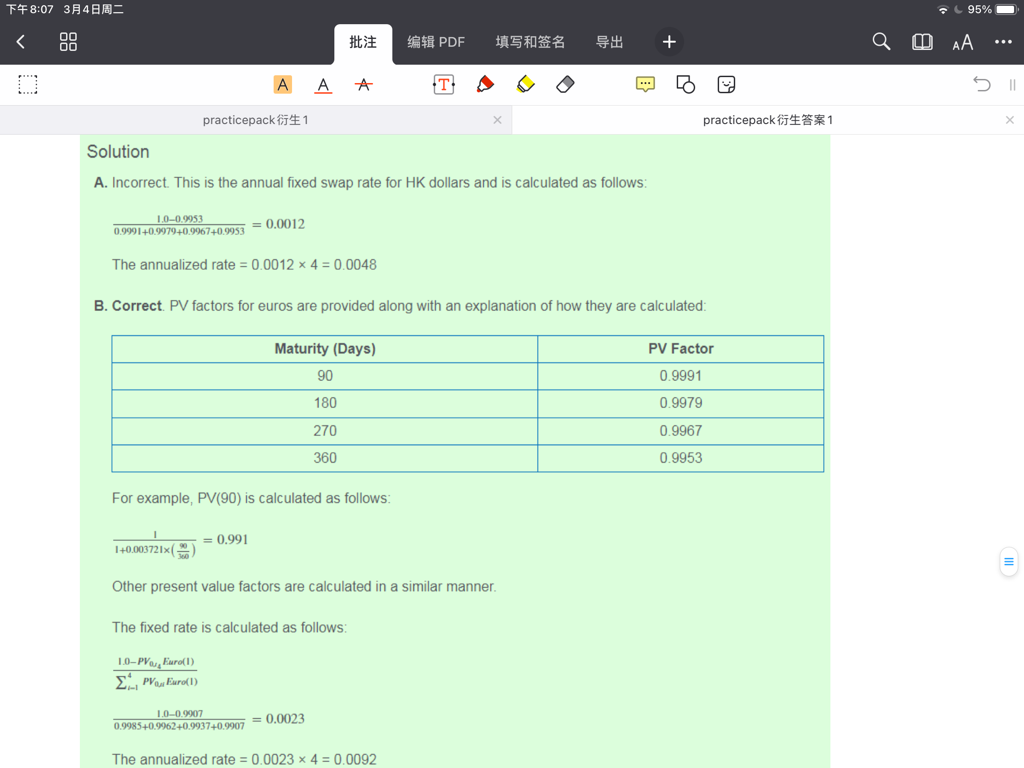1024x768 pixels.
Task: Open the 填写和签名 tab
Action: coord(530,42)
